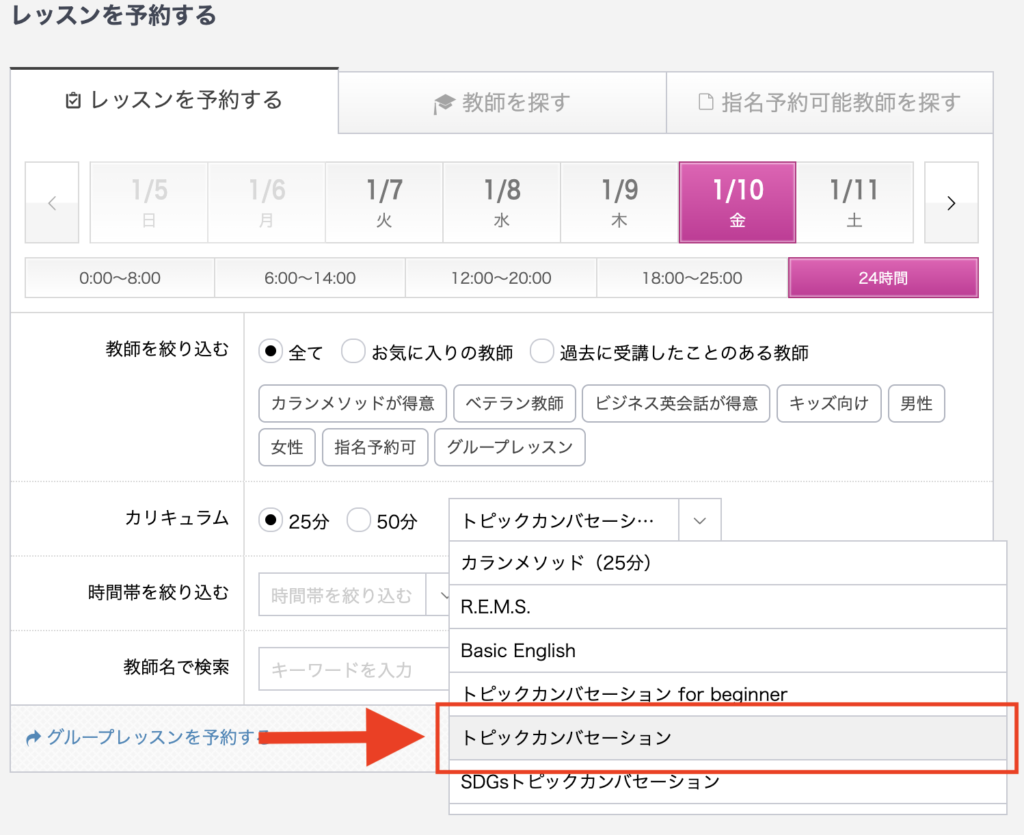Click the arrow icon beside グループレッスンを予約する
Screen dimensions: 1024x835
[33, 738]
